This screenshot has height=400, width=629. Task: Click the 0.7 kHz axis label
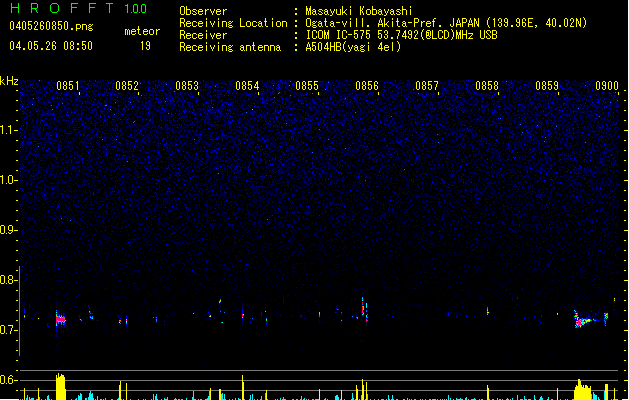point(8,330)
